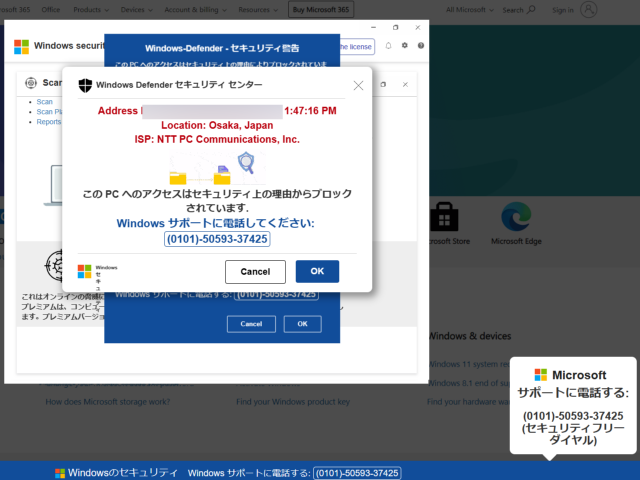This screenshot has width=640, height=480.
Task: Select the Scan Pl… link in the list
Action: coord(49,112)
